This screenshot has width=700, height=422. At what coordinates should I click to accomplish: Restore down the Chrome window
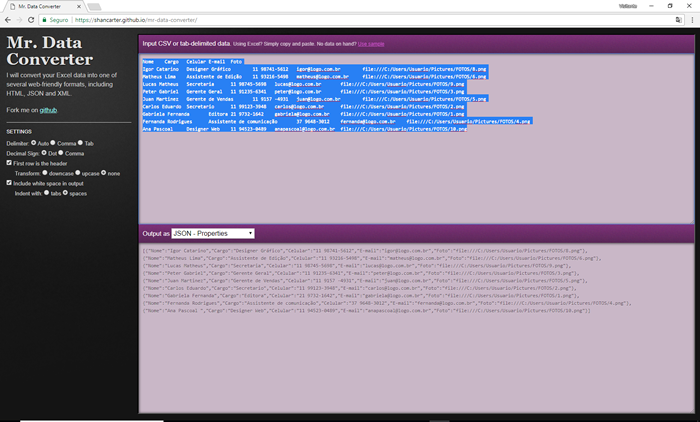click(670, 6)
